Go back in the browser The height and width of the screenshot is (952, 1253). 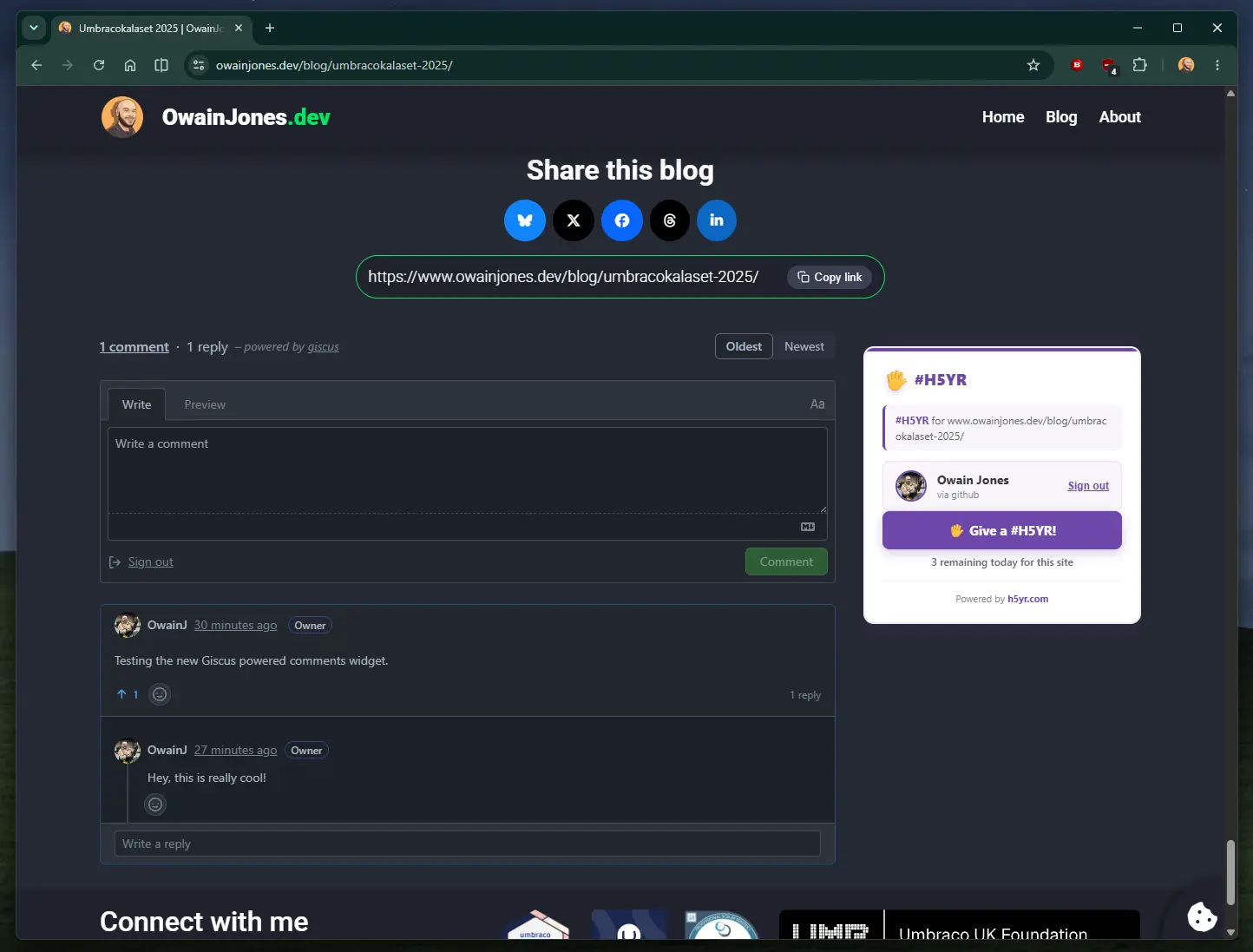click(36, 65)
